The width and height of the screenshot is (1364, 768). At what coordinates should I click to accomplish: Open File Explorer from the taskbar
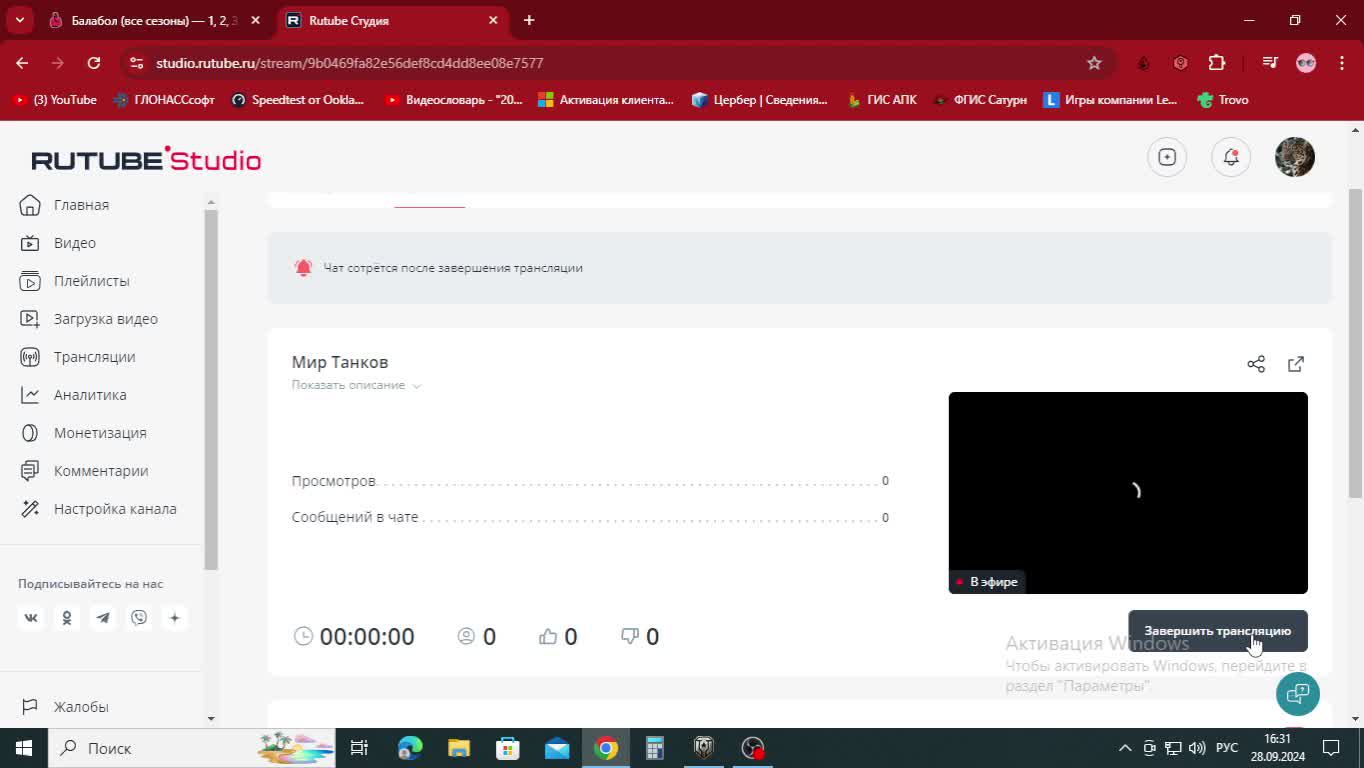tap(459, 748)
